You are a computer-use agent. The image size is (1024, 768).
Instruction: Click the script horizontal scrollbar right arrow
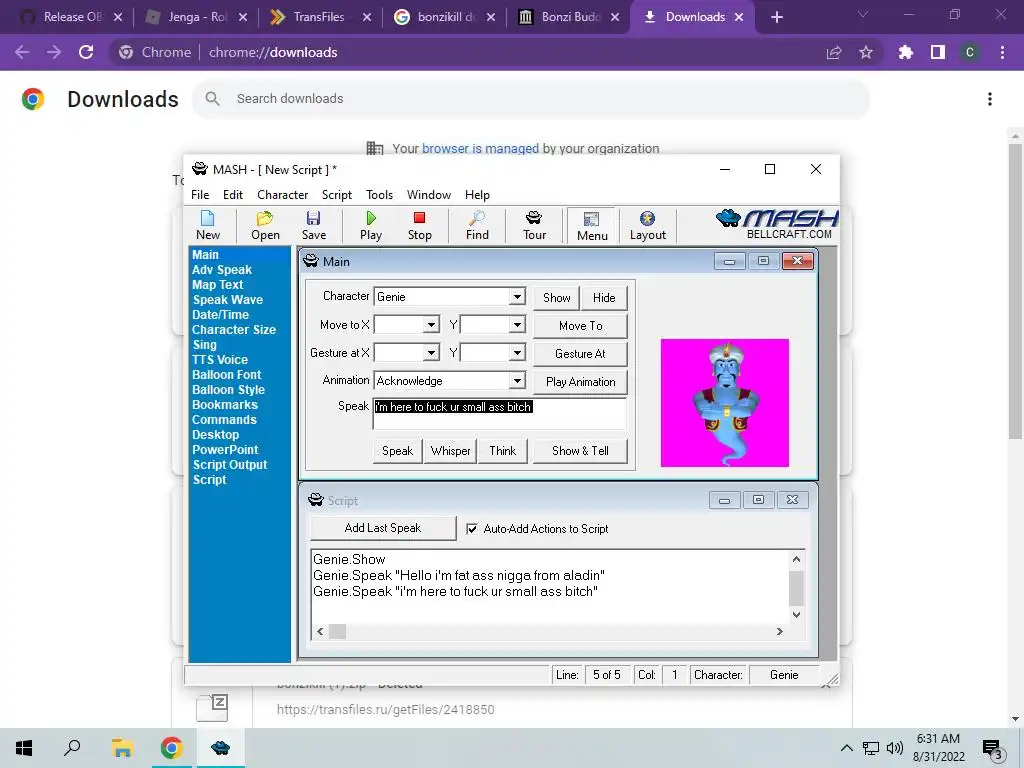(x=779, y=632)
